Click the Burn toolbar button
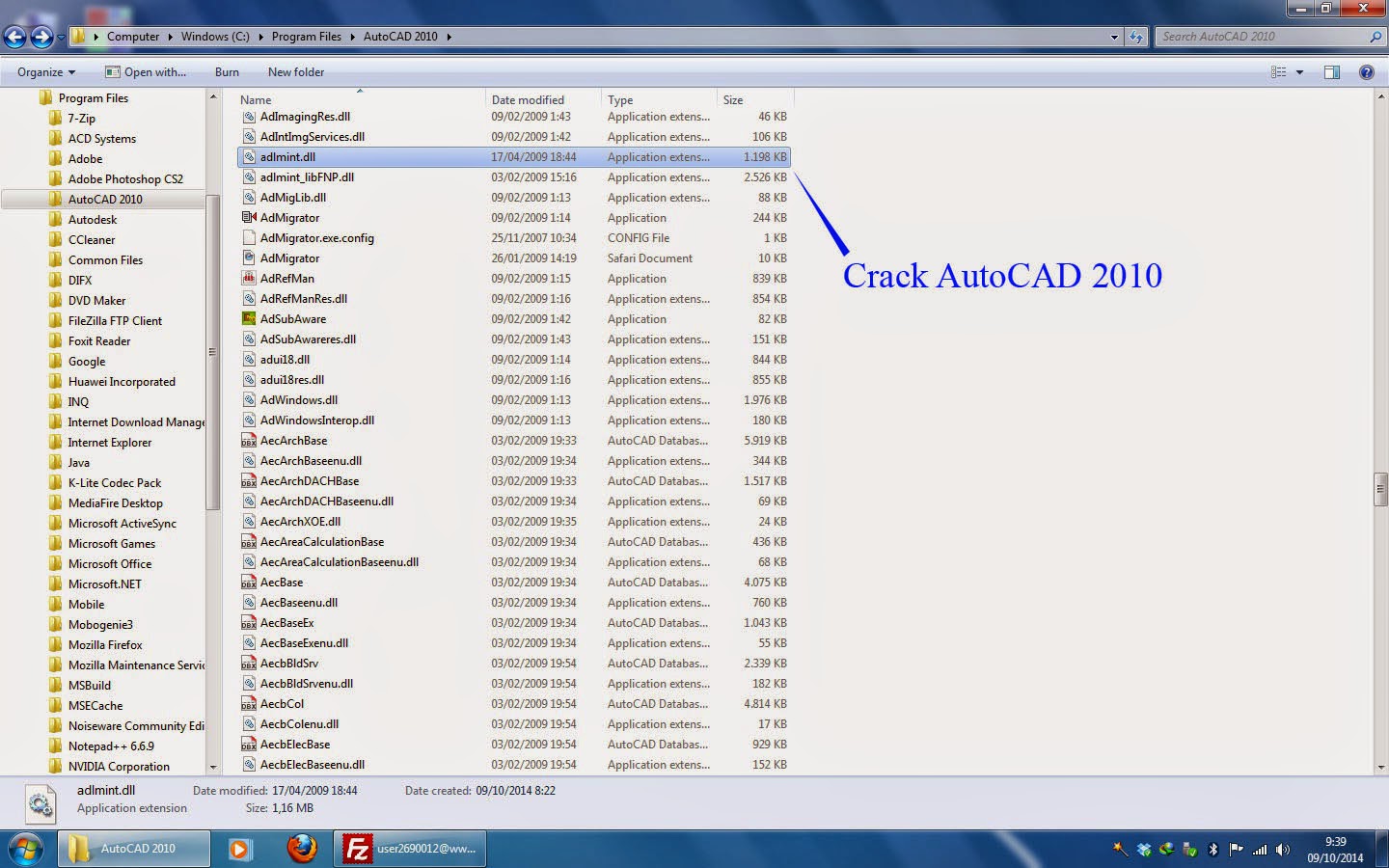 point(227,72)
